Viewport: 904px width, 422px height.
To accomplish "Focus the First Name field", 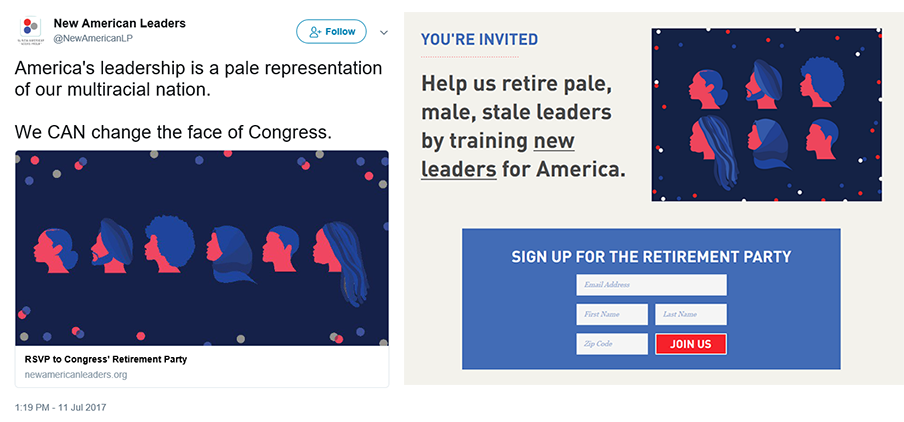I will 612,314.
